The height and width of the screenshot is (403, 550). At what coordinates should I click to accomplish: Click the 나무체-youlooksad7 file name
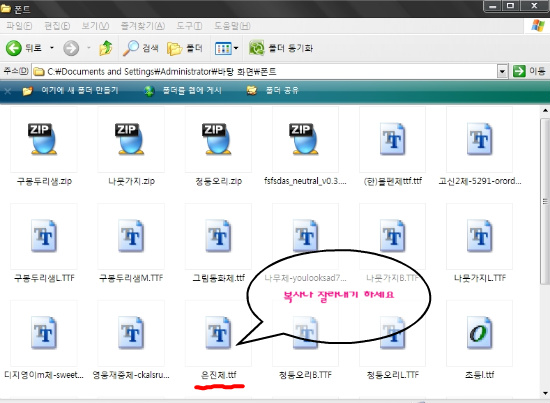(305, 278)
